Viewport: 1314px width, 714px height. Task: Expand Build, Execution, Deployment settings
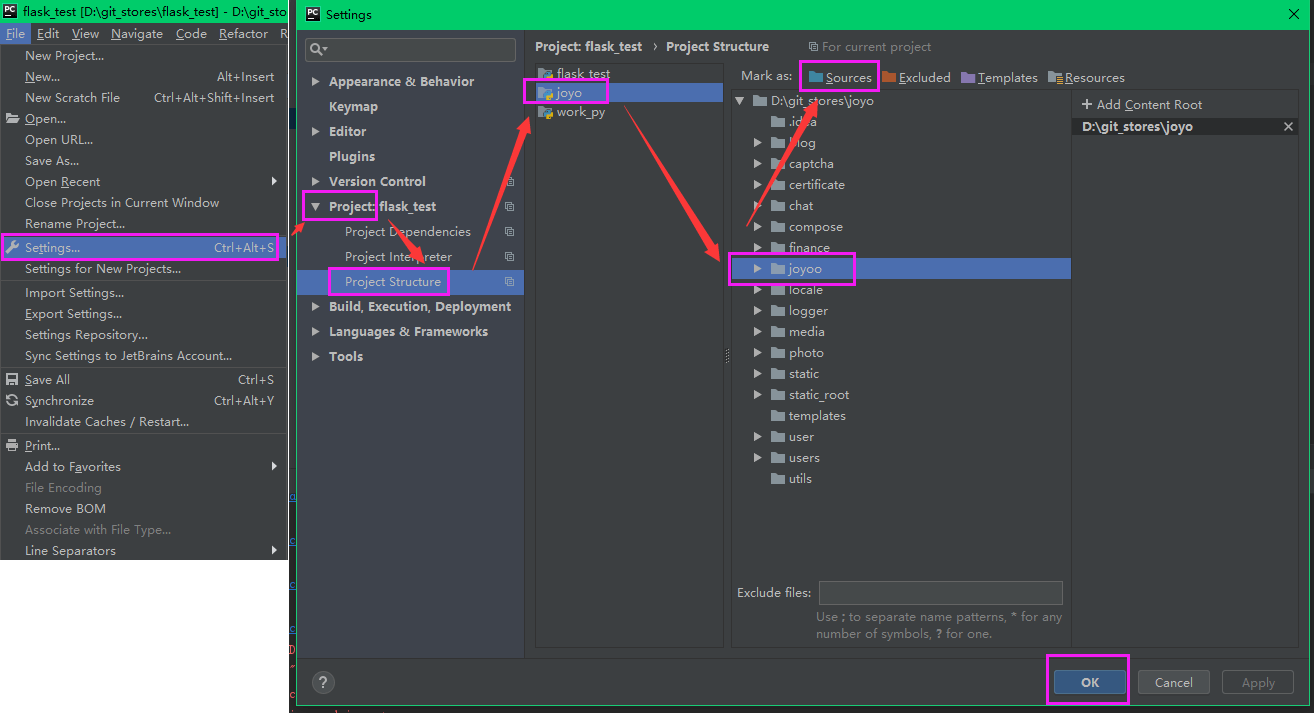[x=315, y=306]
